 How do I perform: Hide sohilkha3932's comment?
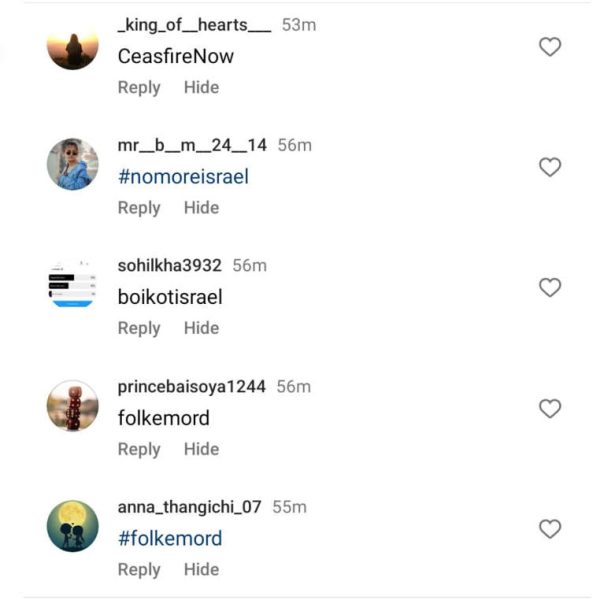tap(201, 328)
